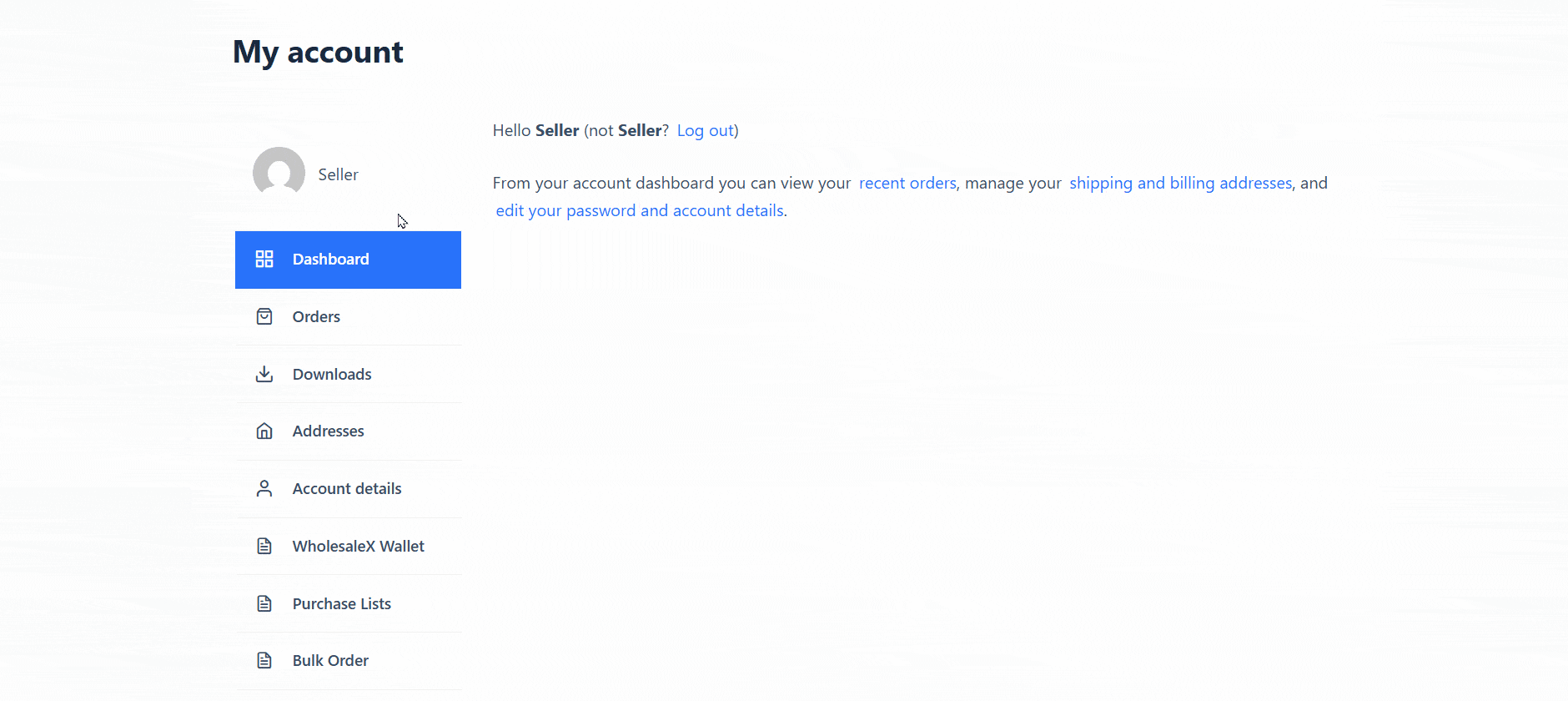Image resolution: width=1568 pixels, height=701 pixels.
Task: Open the Orders menu item
Action: pyautogui.click(x=348, y=317)
